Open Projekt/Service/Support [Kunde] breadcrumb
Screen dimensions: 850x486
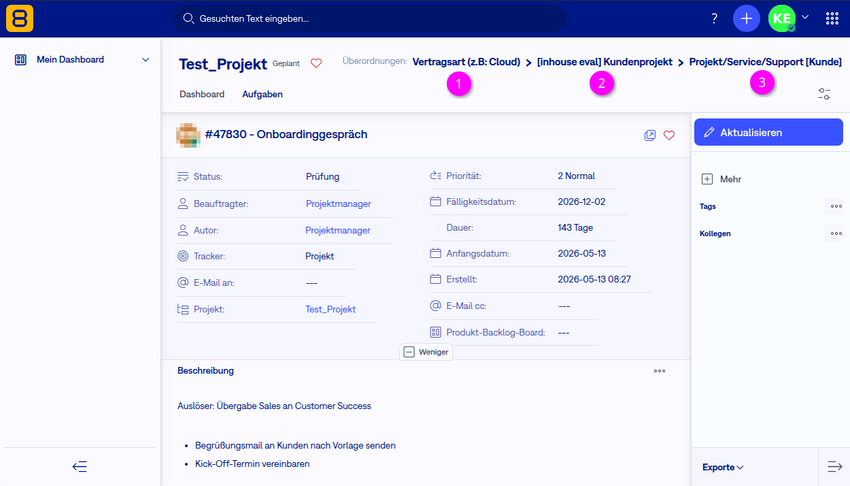click(765, 62)
